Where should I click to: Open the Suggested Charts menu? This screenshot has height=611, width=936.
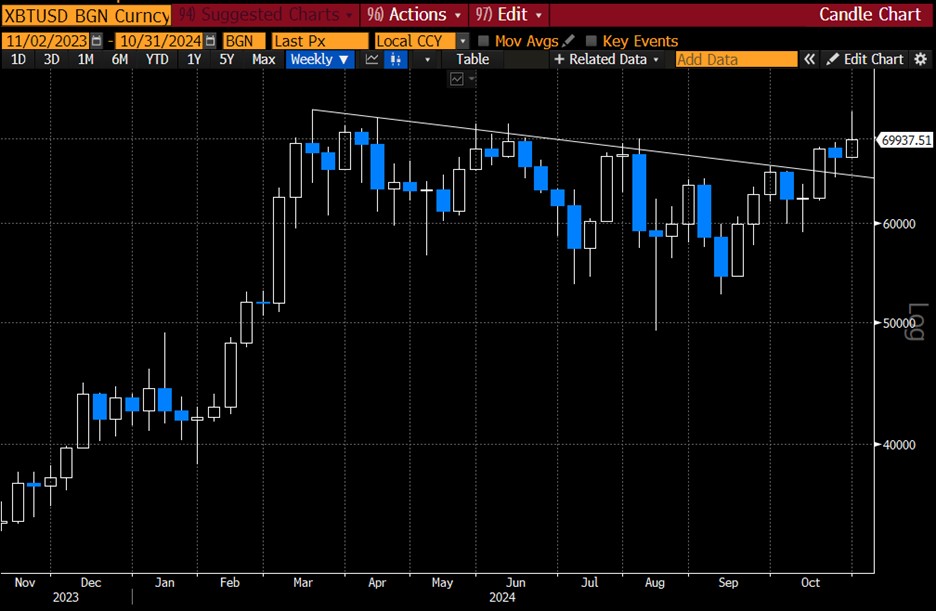[x=266, y=14]
